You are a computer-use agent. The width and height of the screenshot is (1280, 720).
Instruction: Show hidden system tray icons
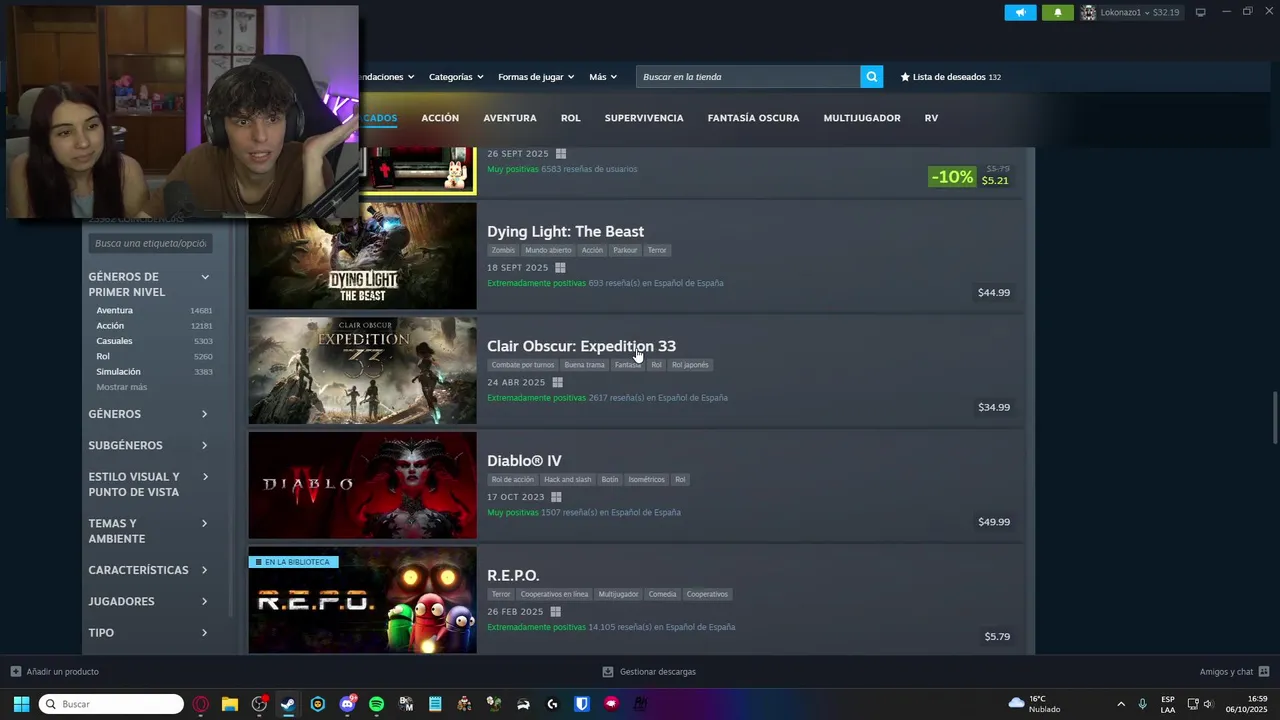coord(1121,704)
